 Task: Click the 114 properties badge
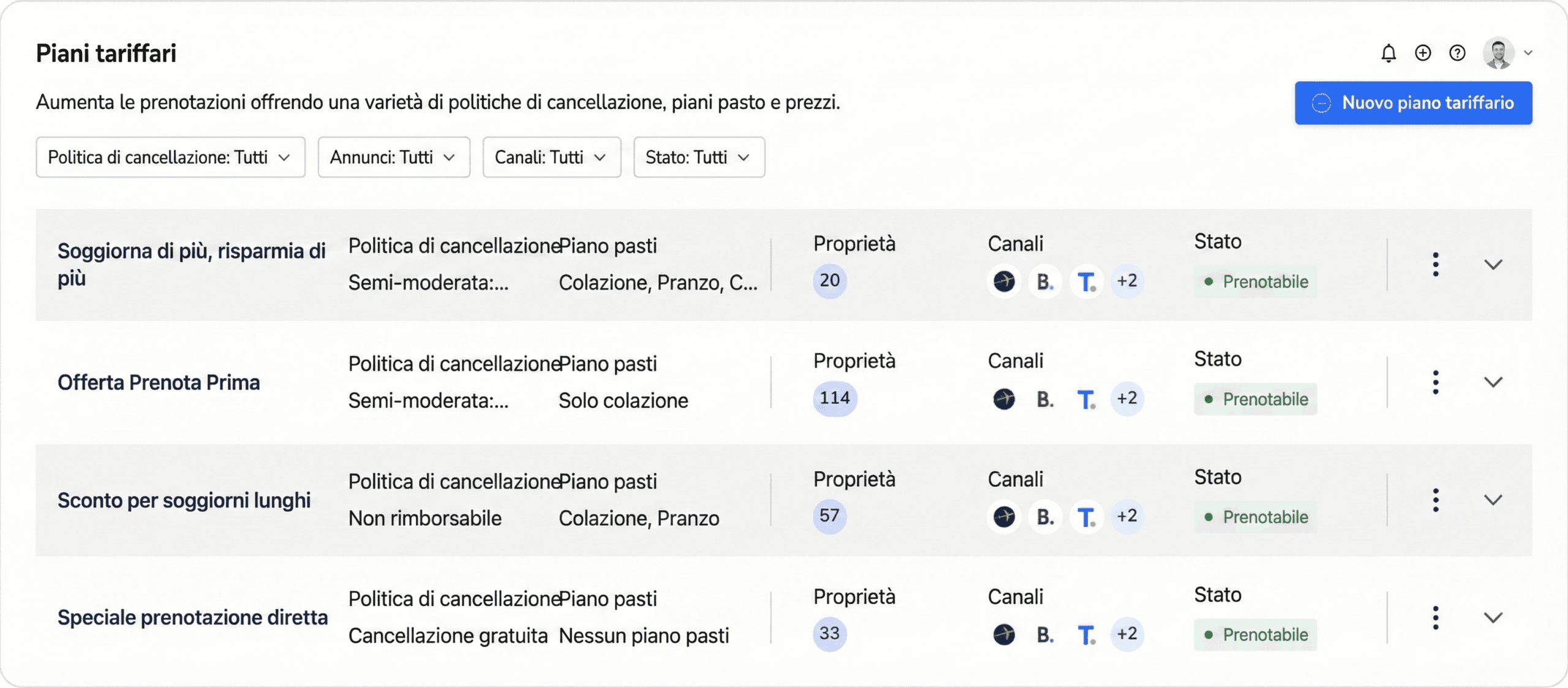click(835, 398)
